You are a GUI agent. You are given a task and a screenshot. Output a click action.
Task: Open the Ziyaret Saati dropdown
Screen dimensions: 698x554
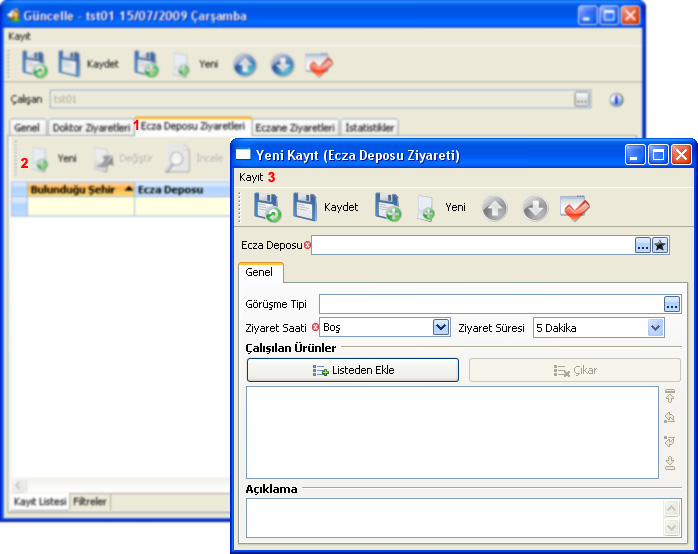click(441, 327)
